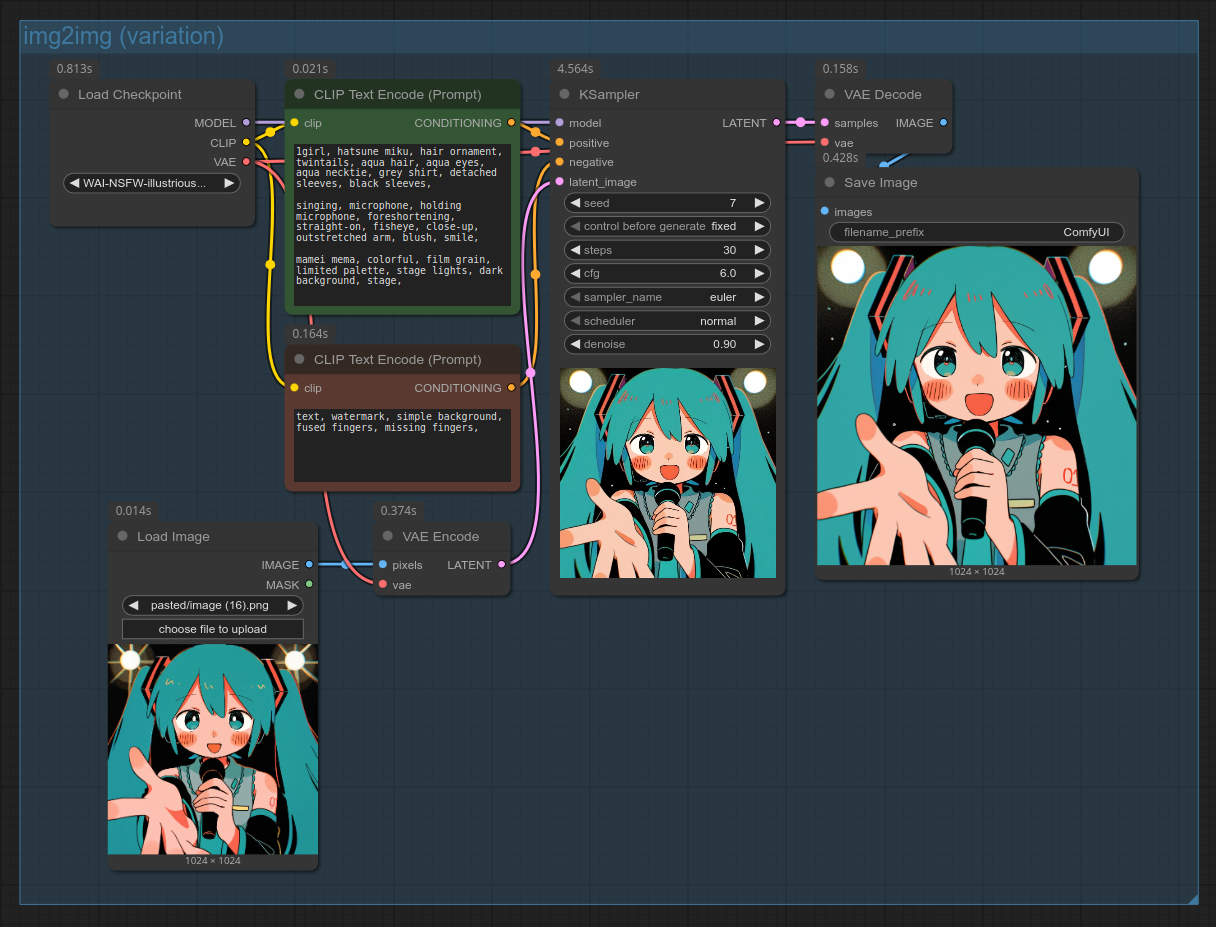Select the next checkpoint with the right arrow
This screenshot has width=1216, height=927.
pos(229,183)
